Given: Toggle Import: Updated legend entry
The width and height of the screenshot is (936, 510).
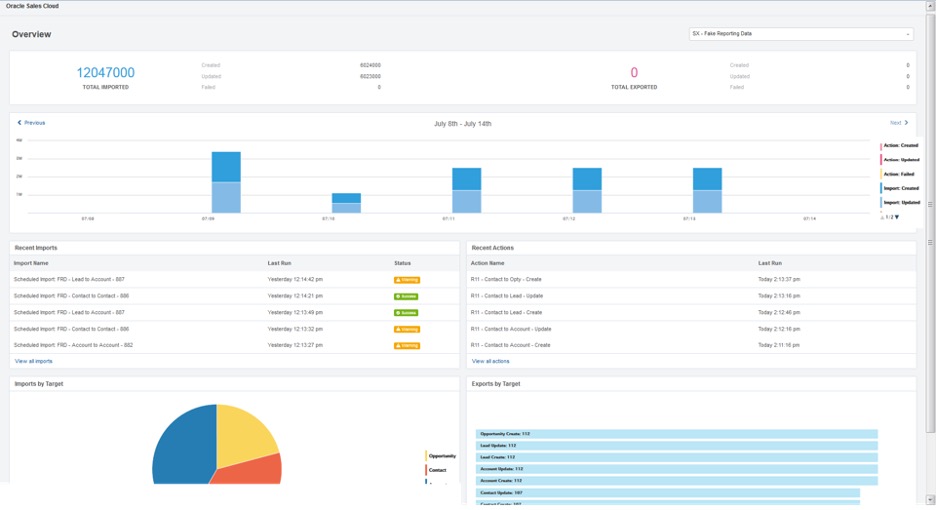Looking at the screenshot, I should click(x=900, y=202).
